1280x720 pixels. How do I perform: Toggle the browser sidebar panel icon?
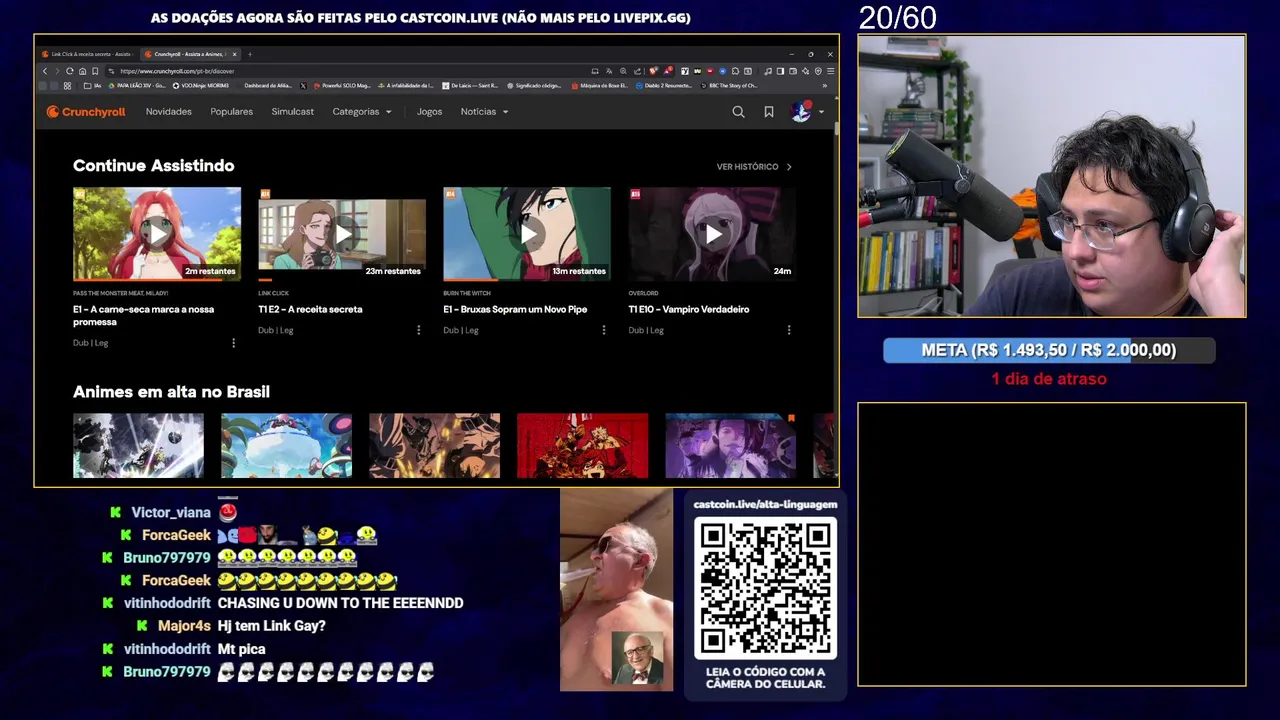pyautogui.click(x=780, y=71)
